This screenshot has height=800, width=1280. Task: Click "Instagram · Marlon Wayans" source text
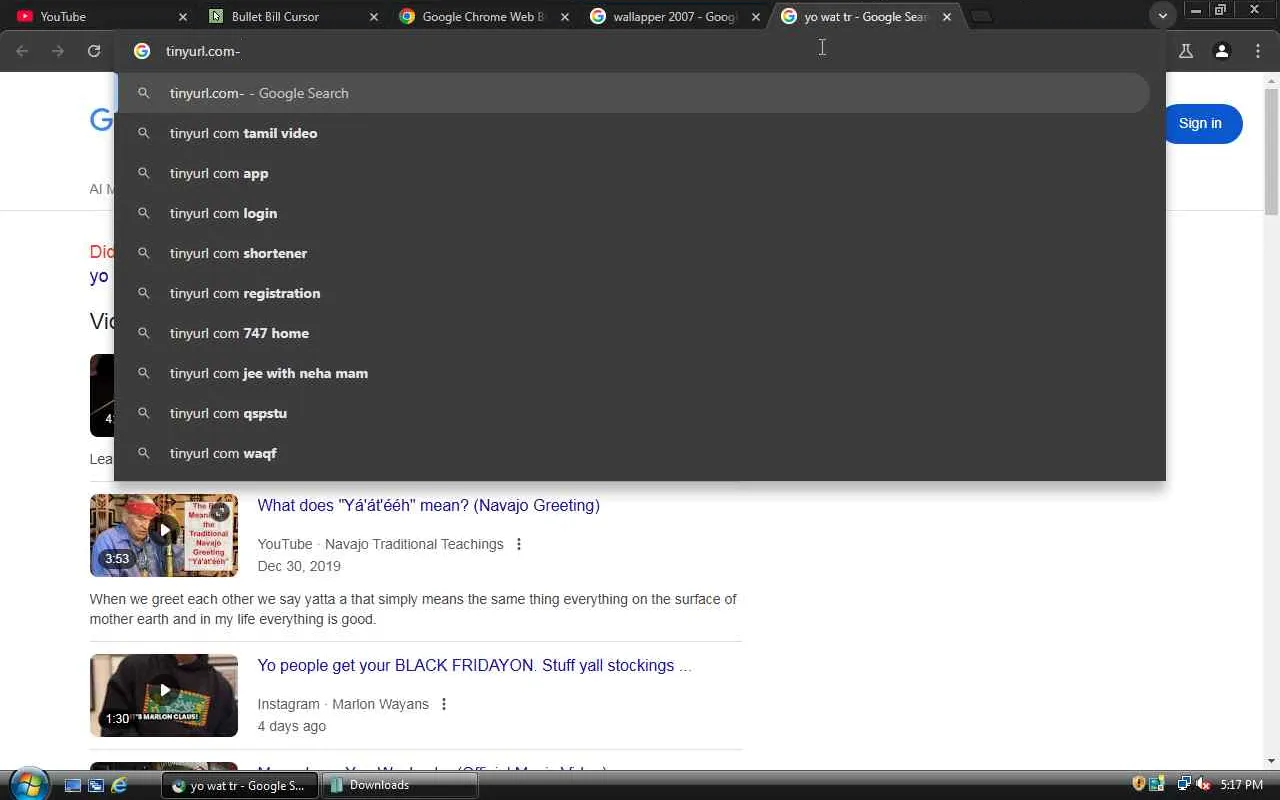[x=343, y=704]
